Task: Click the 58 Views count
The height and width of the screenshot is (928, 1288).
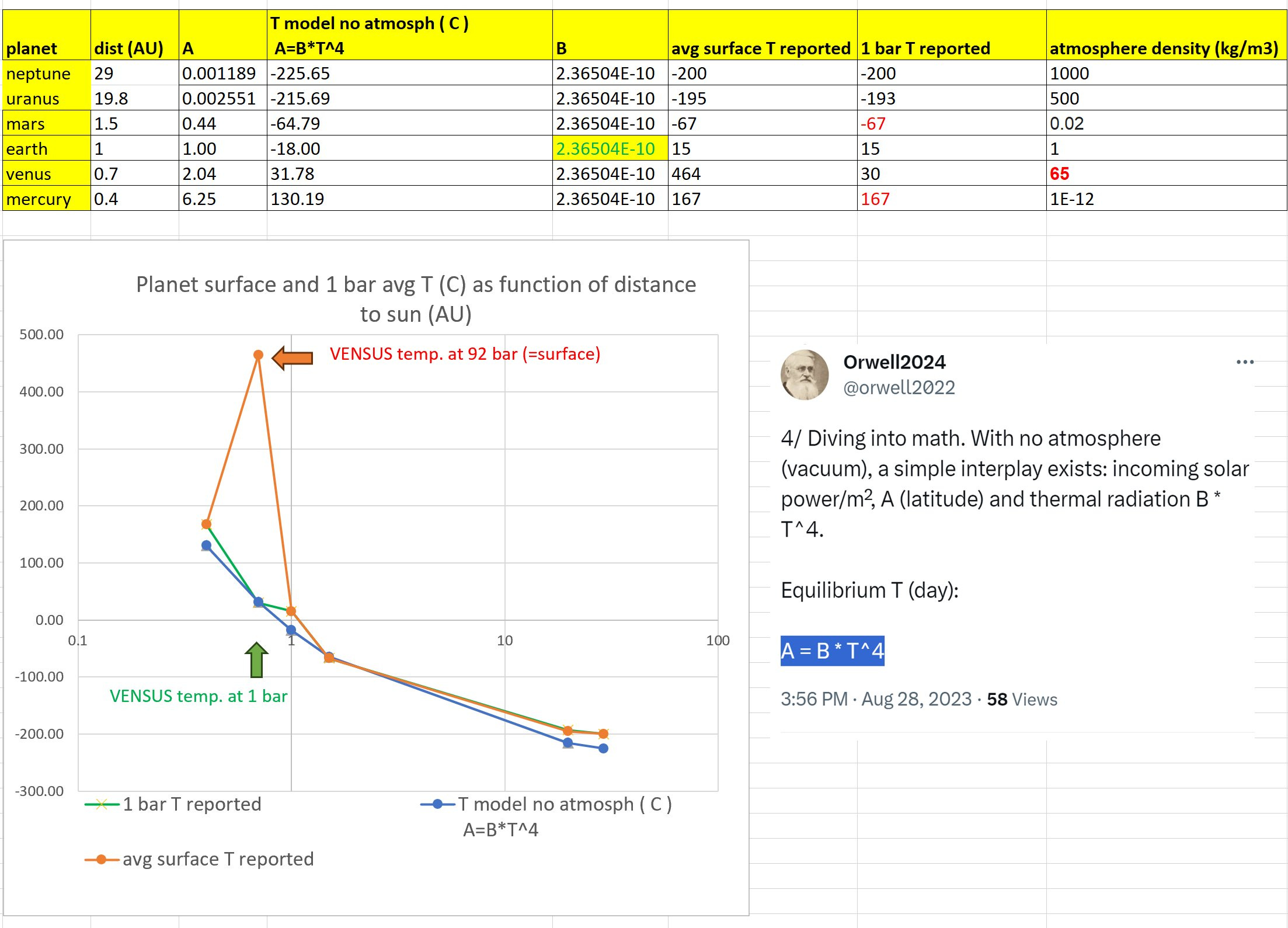Action: coord(1022,699)
